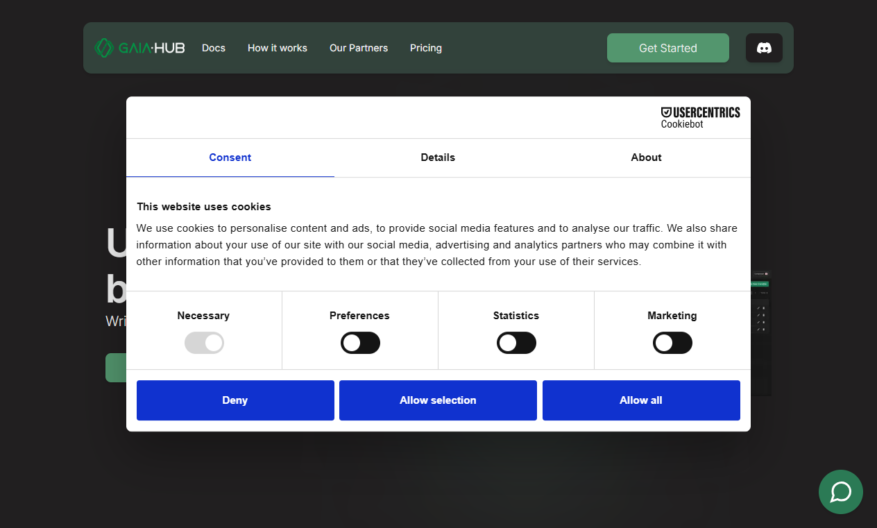The image size is (877, 528).
Task: Toggle the Necessary cookies switch
Action: [x=204, y=343]
